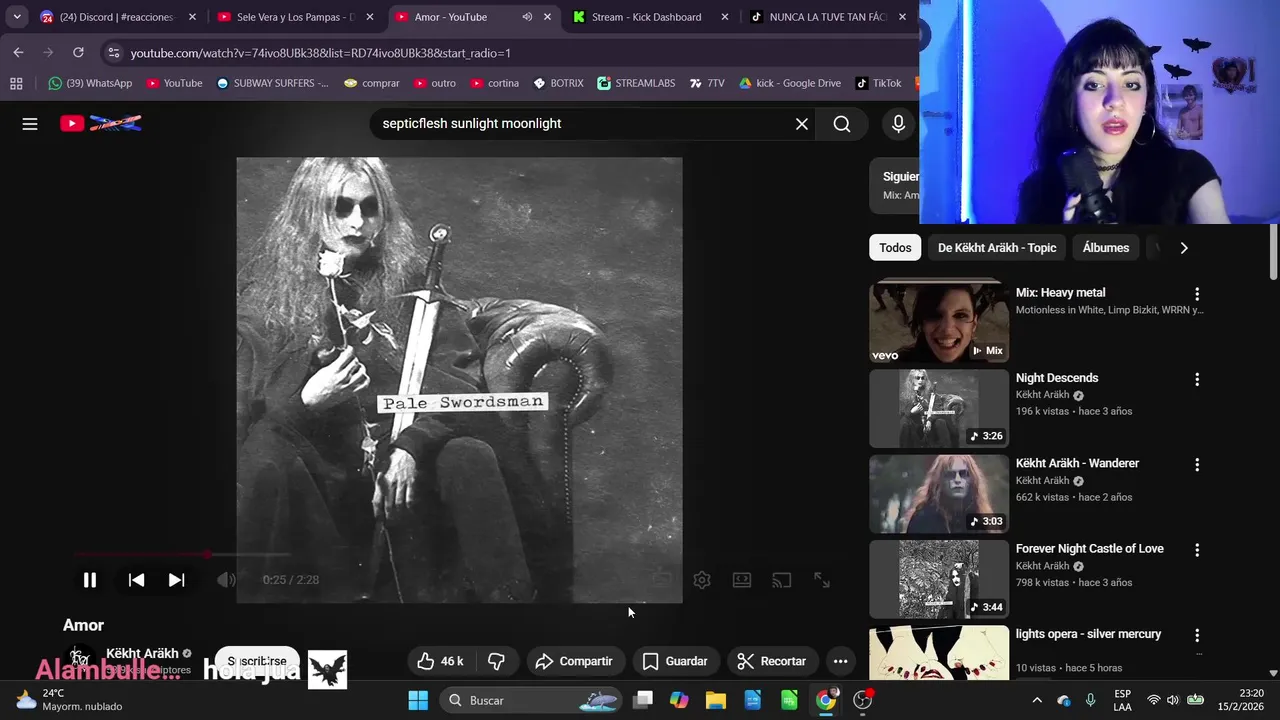The width and height of the screenshot is (1280, 720).
Task: Clear the search box text
Action: tap(802, 124)
